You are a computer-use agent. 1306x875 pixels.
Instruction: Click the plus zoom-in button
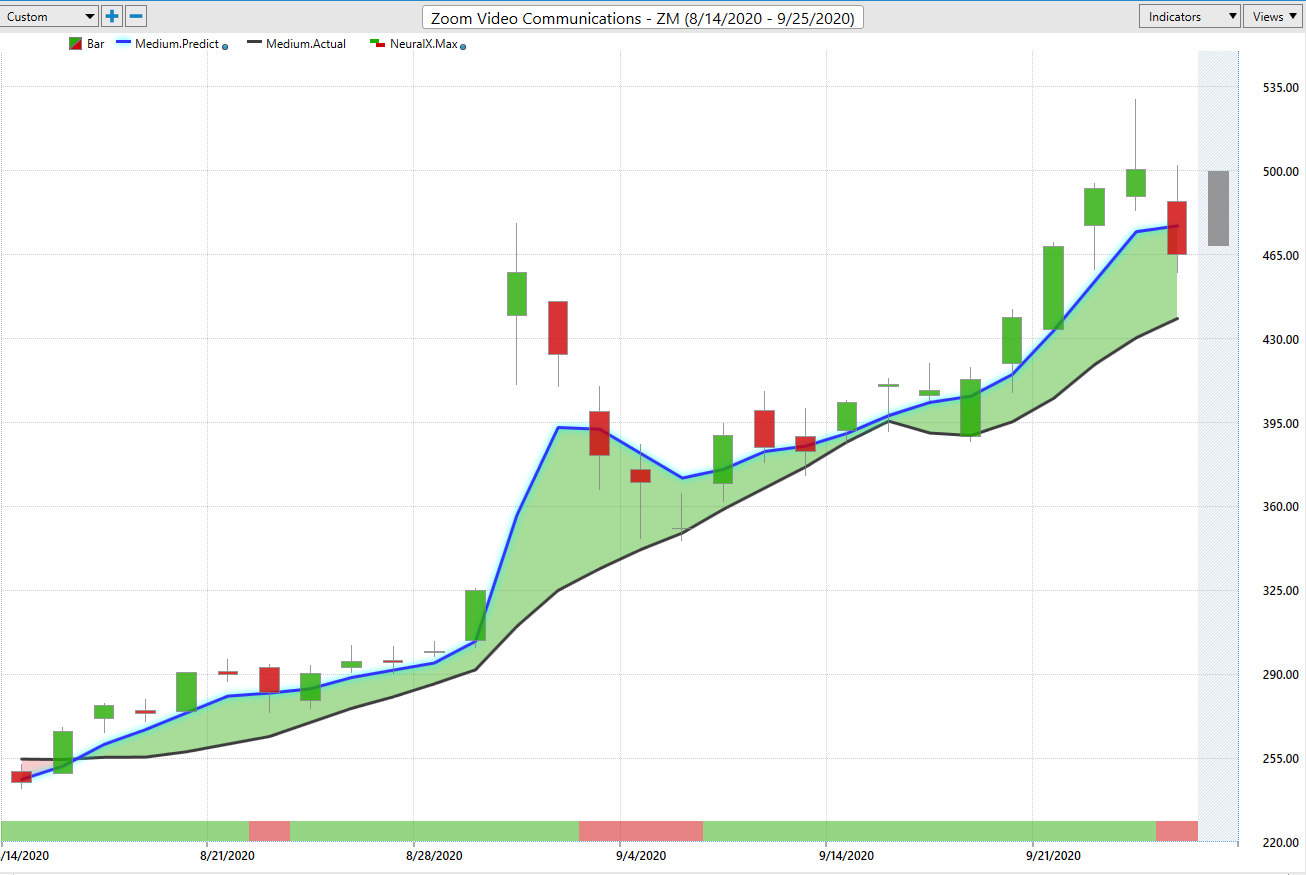(x=112, y=16)
